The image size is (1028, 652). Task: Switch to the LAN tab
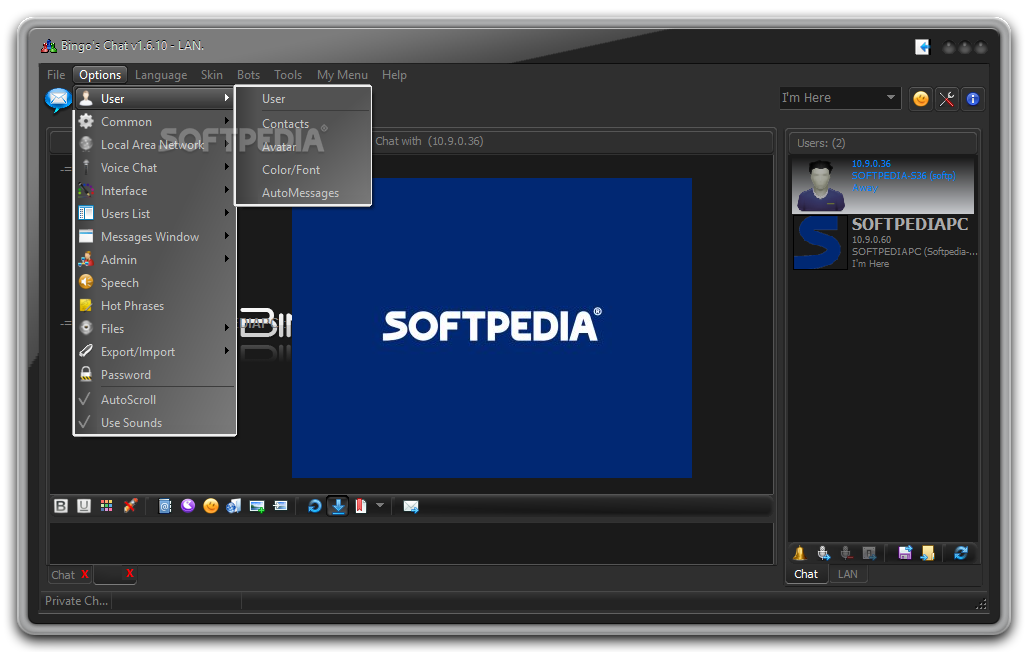pos(847,574)
